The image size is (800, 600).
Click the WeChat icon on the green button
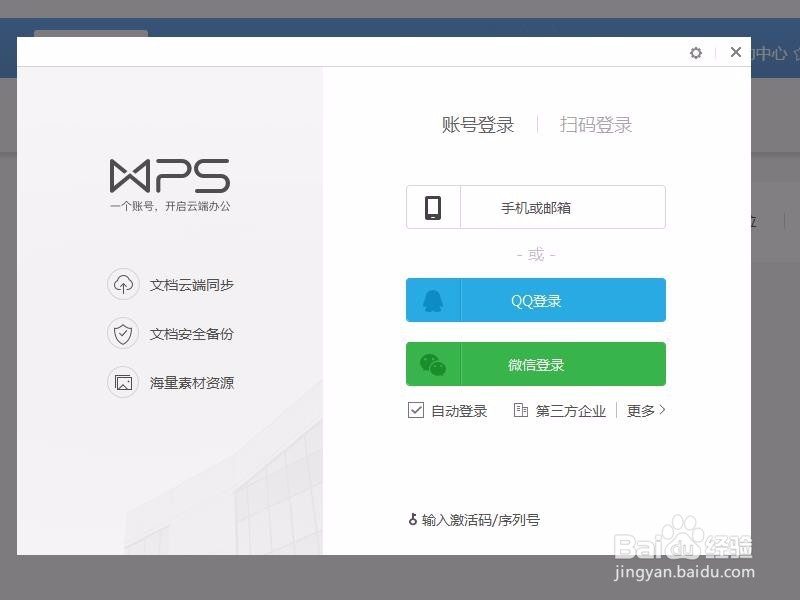pyautogui.click(x=430, y=364)
